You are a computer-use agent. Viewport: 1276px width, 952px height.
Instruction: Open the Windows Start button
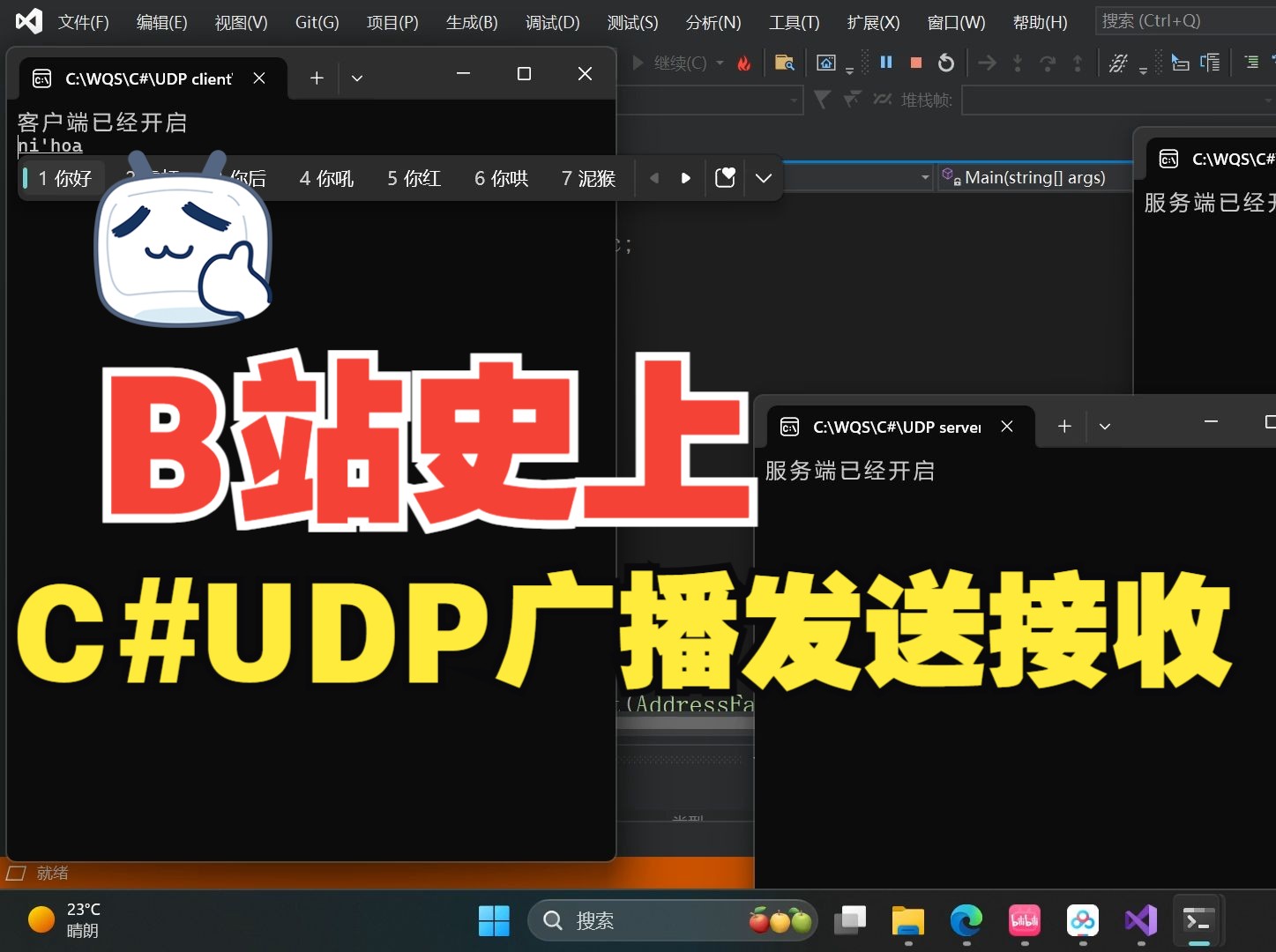pyautogui.click(x=494, y=920)
